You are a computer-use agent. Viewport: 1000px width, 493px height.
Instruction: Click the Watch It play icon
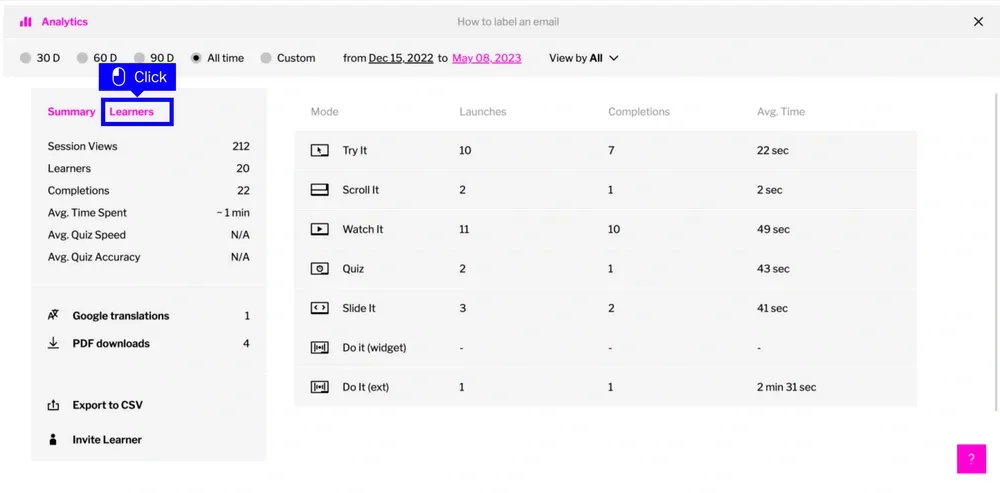click(x=320, y=229)
